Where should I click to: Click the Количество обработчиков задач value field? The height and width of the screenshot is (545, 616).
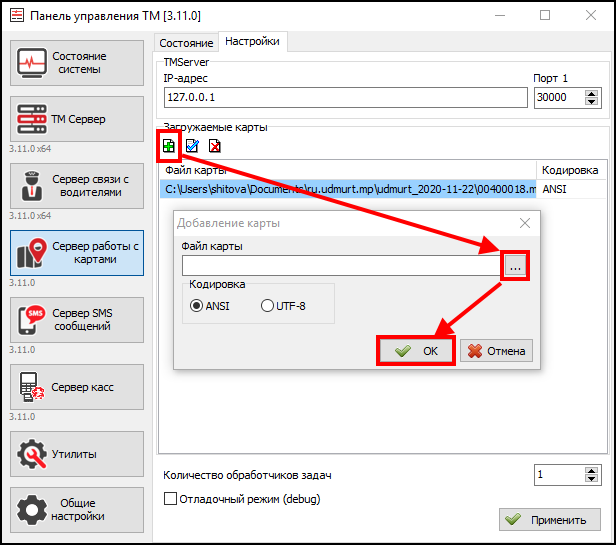pos(559,475)
